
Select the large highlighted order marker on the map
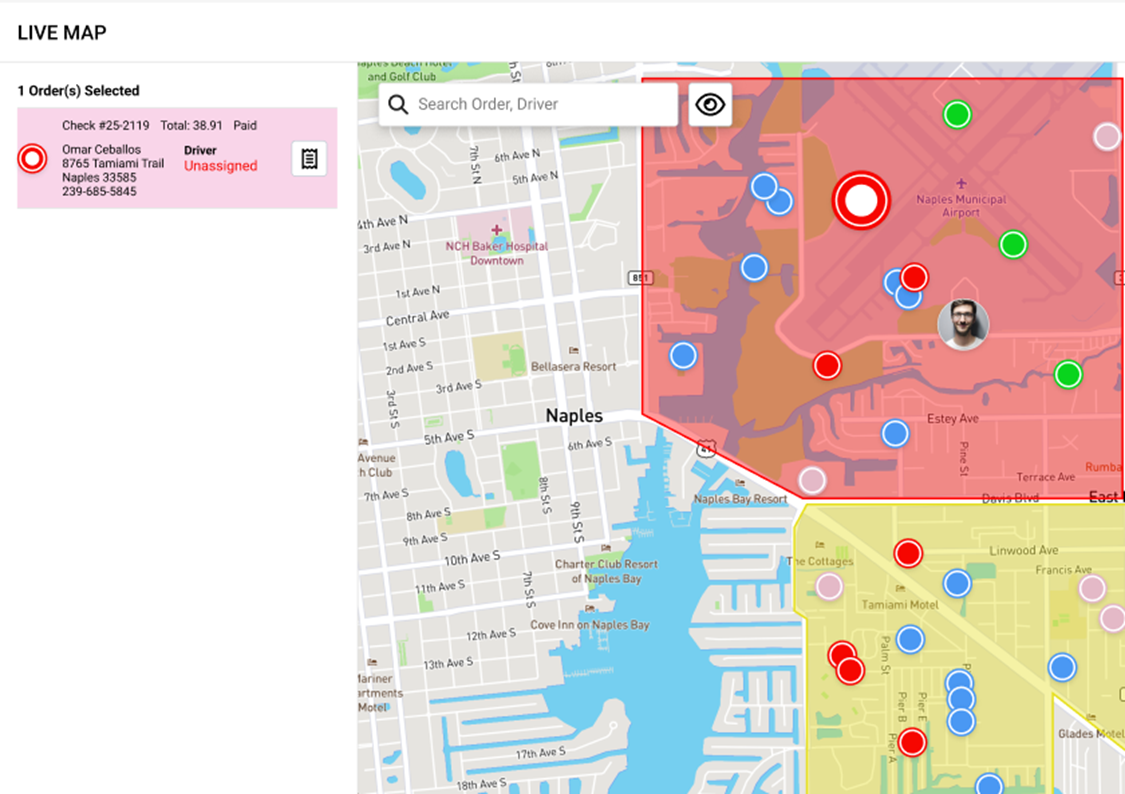click(861, 200)
